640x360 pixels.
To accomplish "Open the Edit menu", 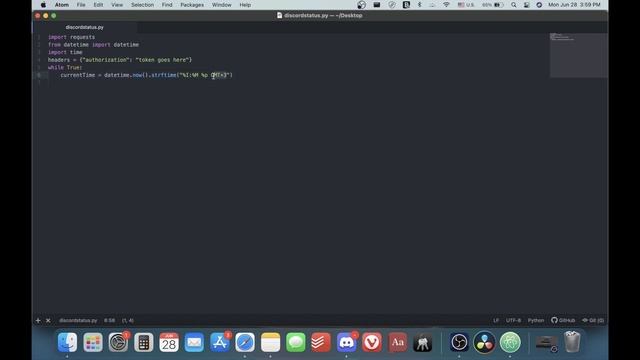I will pyautogui.click(x=98, y=5).
